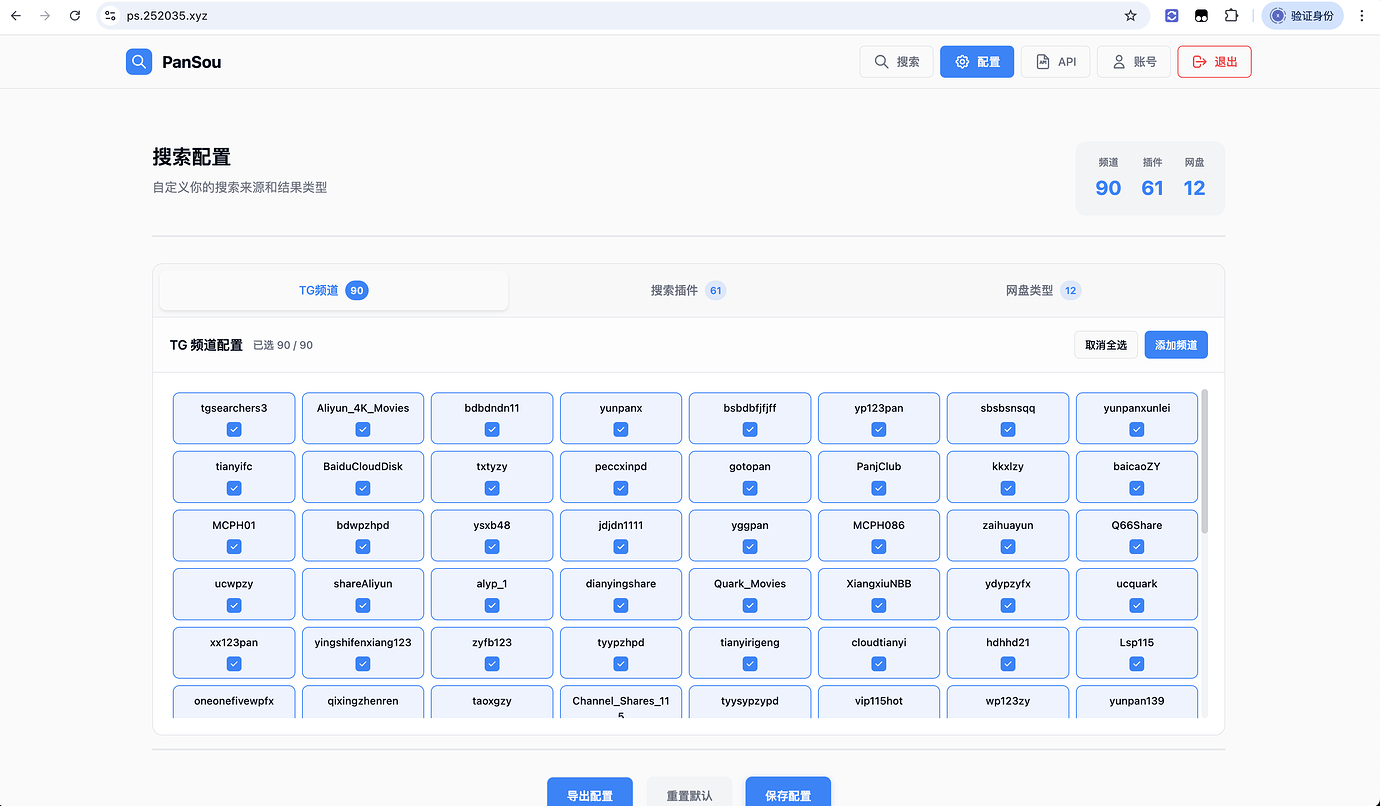Viewport: 1380px width, 806px height.
Task: Click 导出配置 export config button
Action: pyautogui.click(x=590, y=792)
